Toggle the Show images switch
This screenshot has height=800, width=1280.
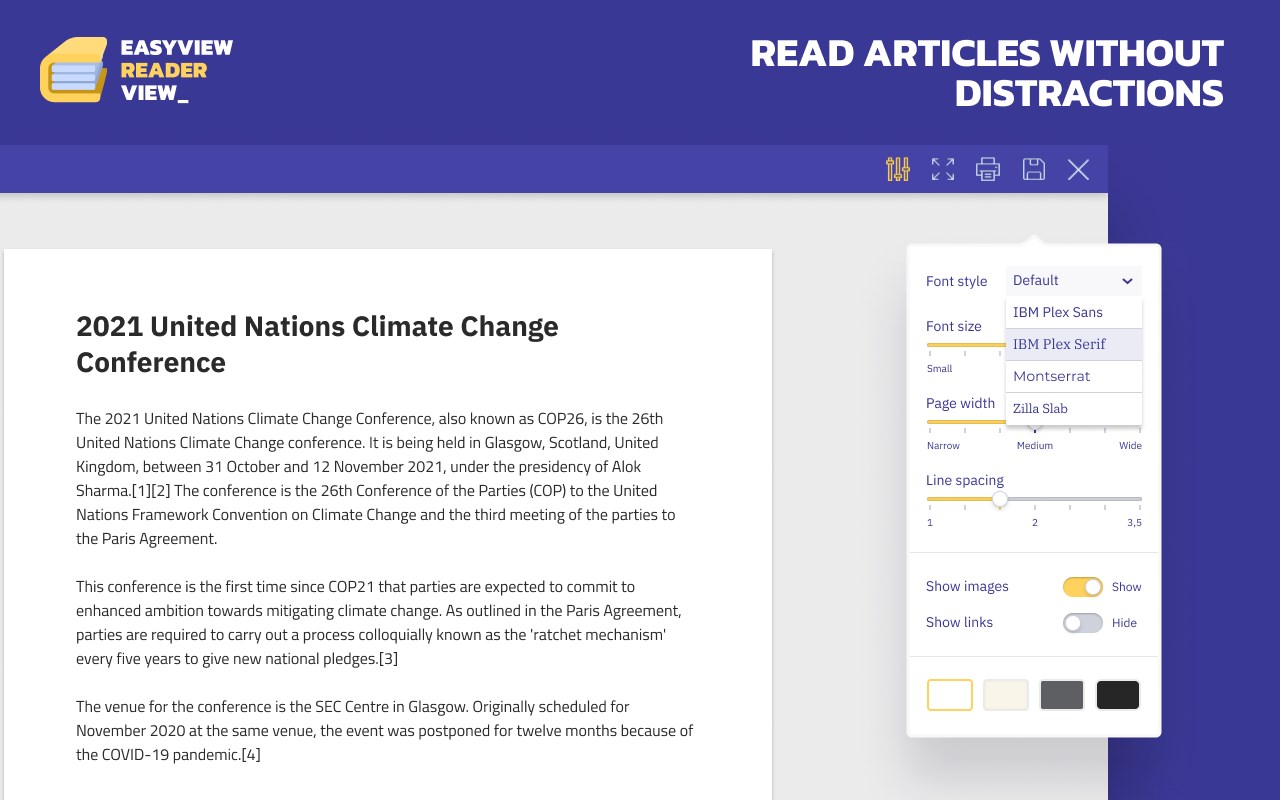1082,587
